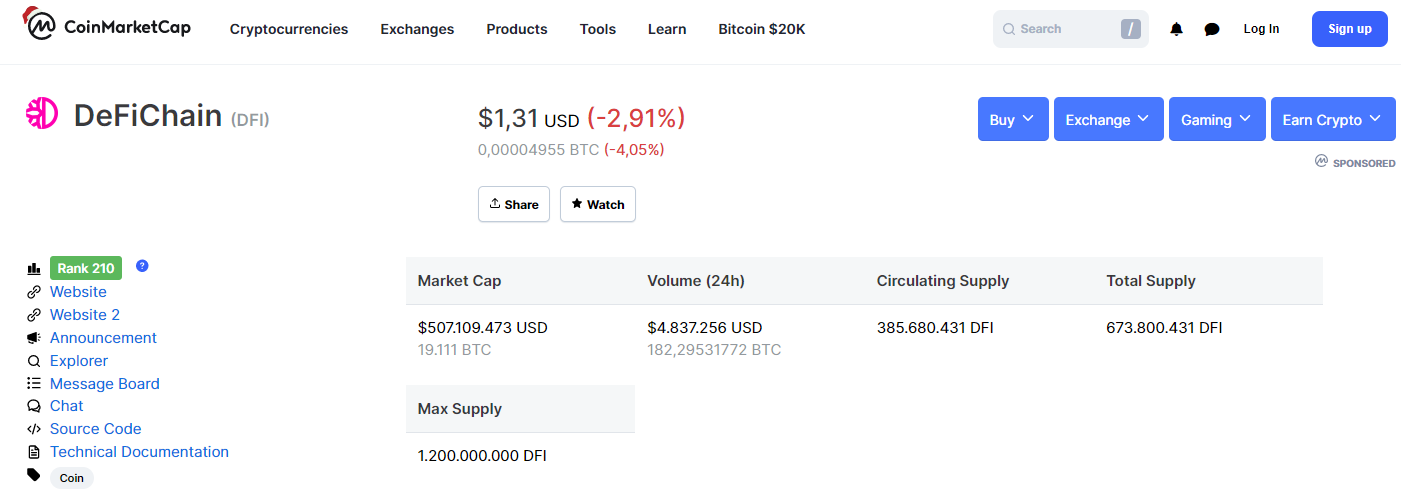Viewport: 1401px width, 489px height.
Task: Click the DeFiChain pink coin logo
Action: [x=42, y=114]
